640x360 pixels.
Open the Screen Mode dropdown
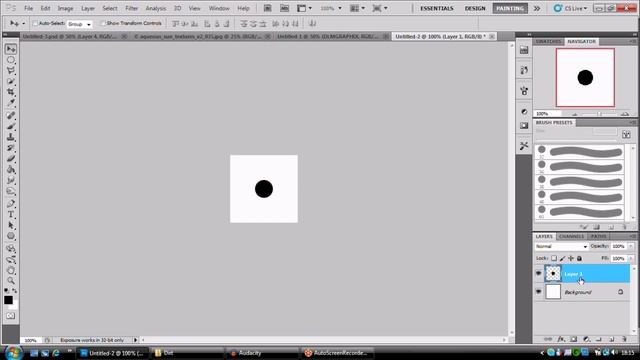(x=380, y=8)
